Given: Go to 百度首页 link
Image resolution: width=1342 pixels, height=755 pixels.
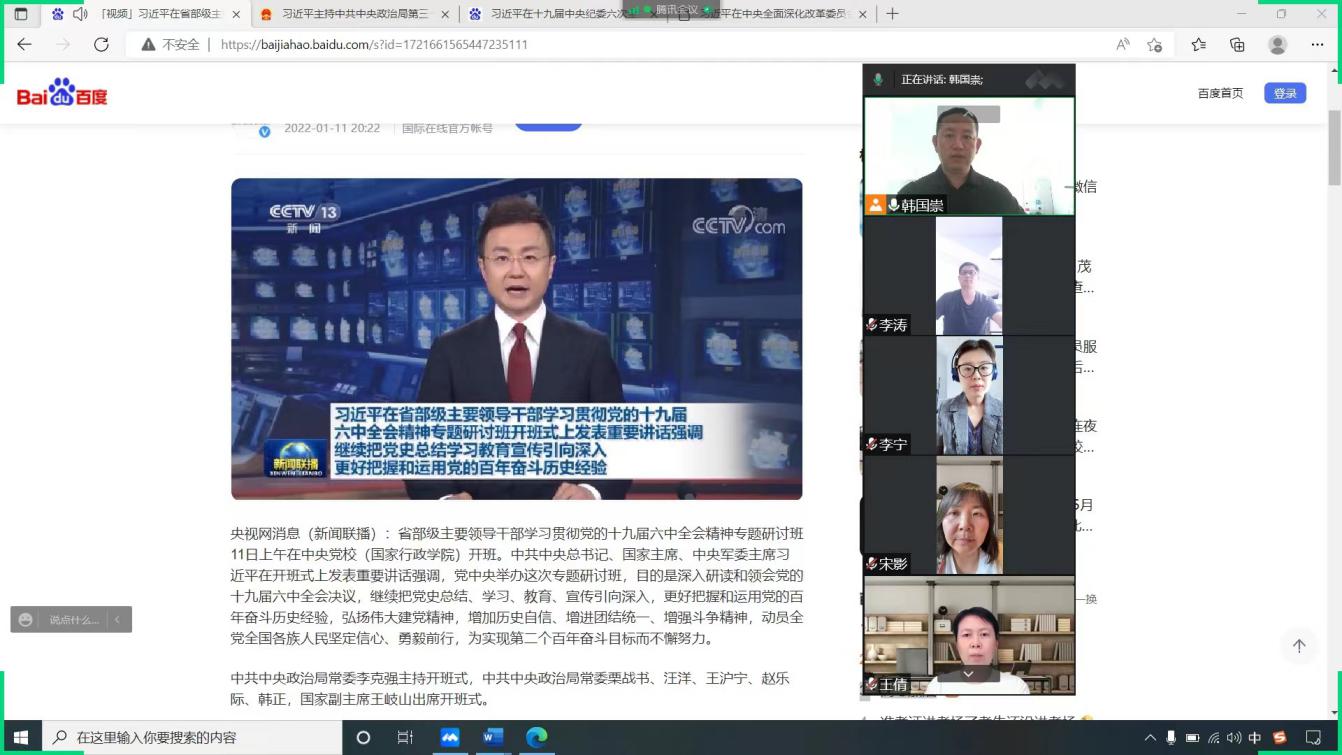Looking at the screenshot, I should tap(1220, 93).
